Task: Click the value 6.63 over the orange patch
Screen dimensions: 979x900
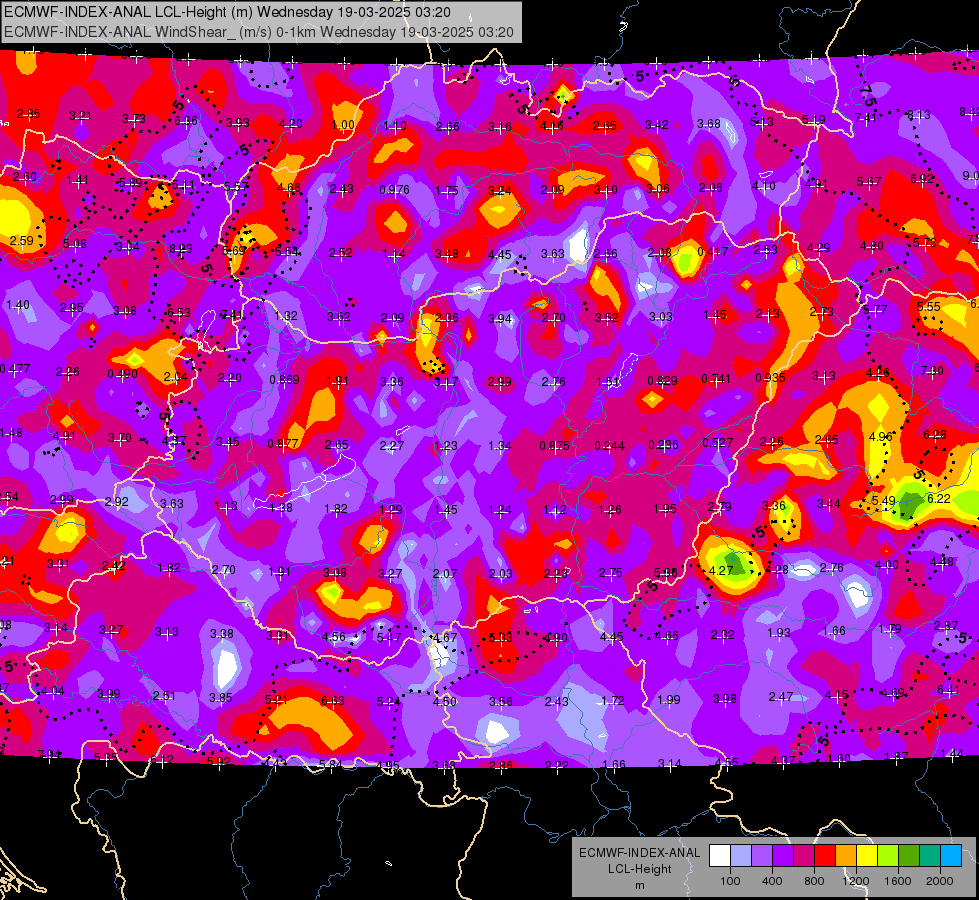Action: coord(333,701)
